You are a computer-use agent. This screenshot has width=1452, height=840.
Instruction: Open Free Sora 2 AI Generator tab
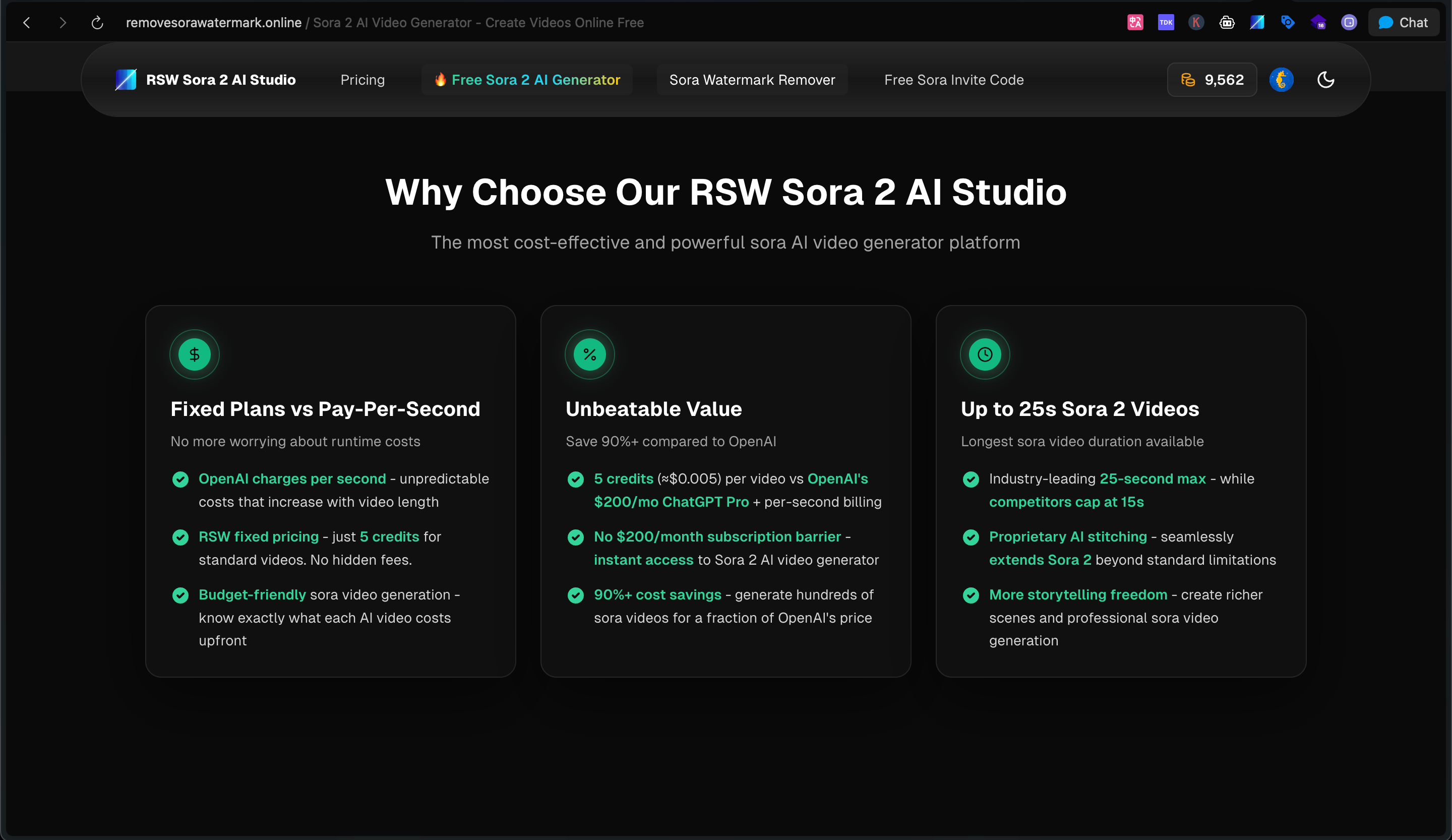[x=527, y=80]
